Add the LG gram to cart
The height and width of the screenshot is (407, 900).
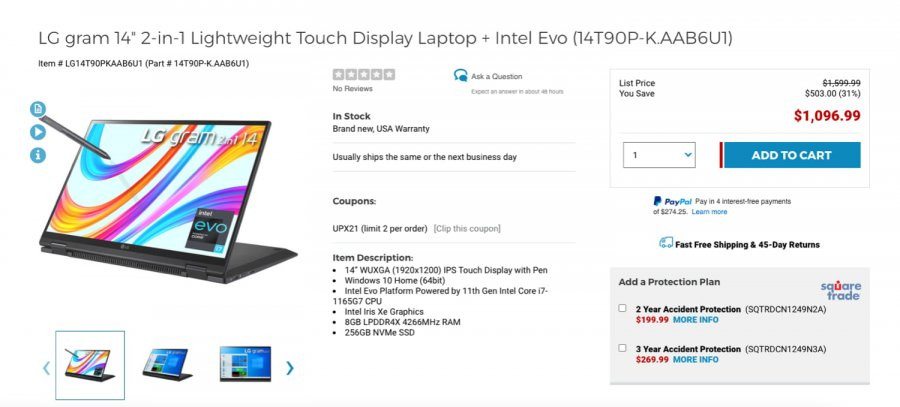(791, 155)
